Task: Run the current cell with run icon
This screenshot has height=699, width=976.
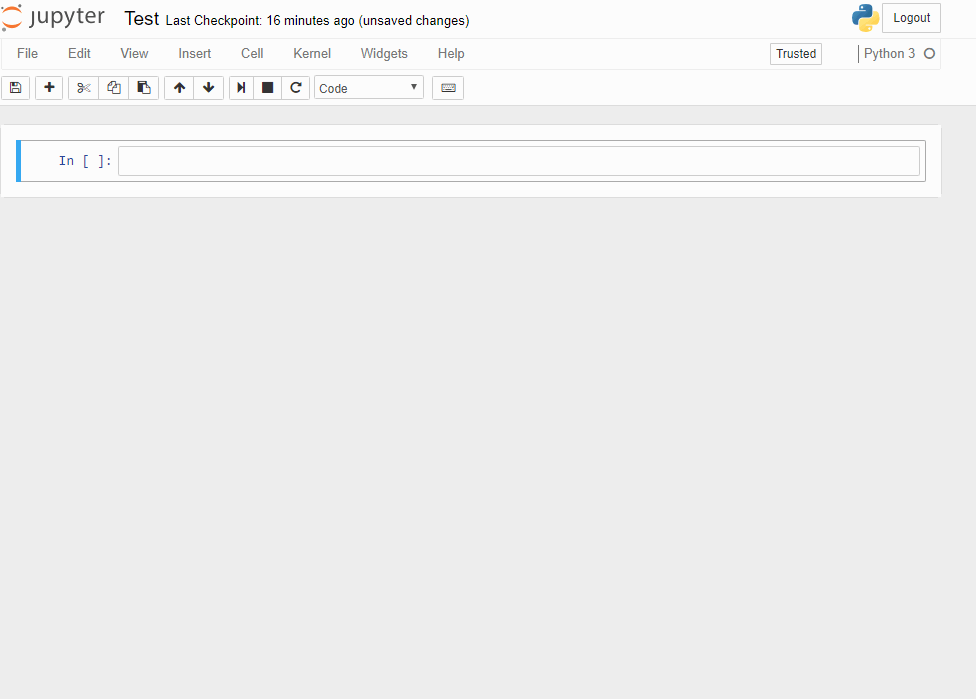Action: [x=240, y=88]
